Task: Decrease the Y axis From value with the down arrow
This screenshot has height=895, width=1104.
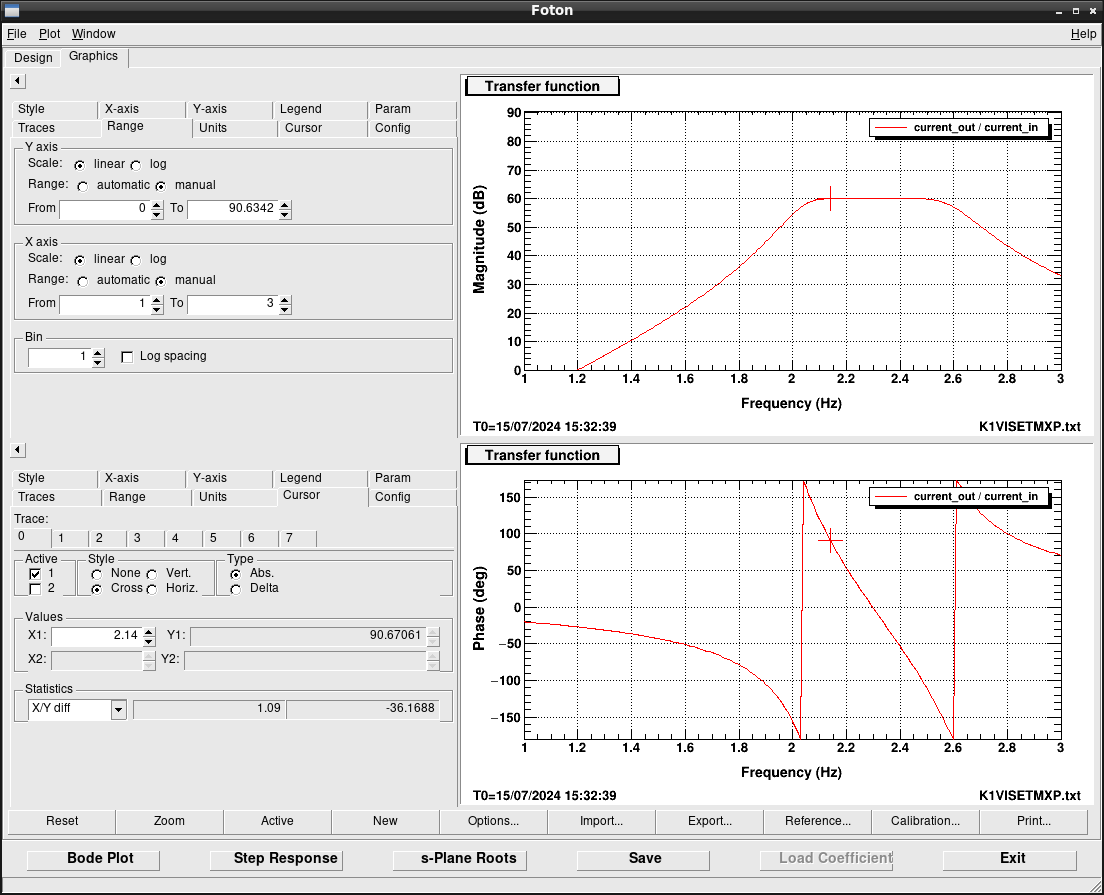Action: pyautogui.click(x=157, y=214)
